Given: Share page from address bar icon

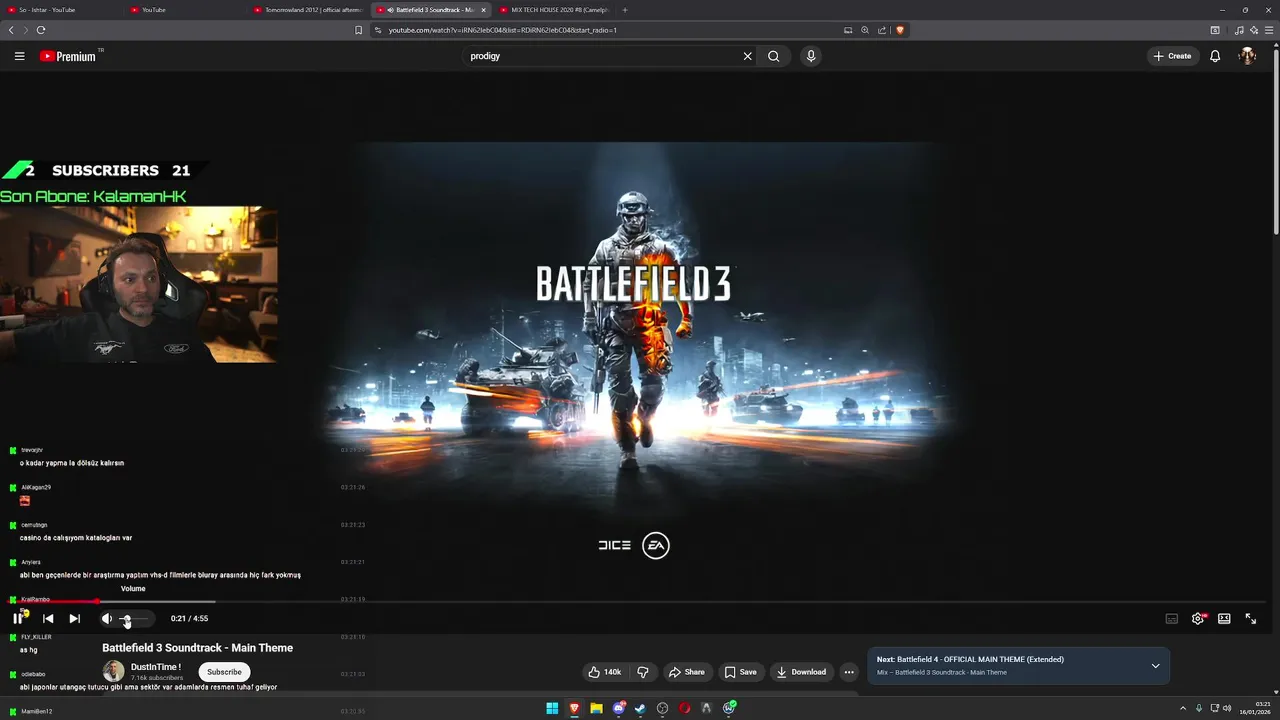Looking at the screenshot, I should [882, 30].
